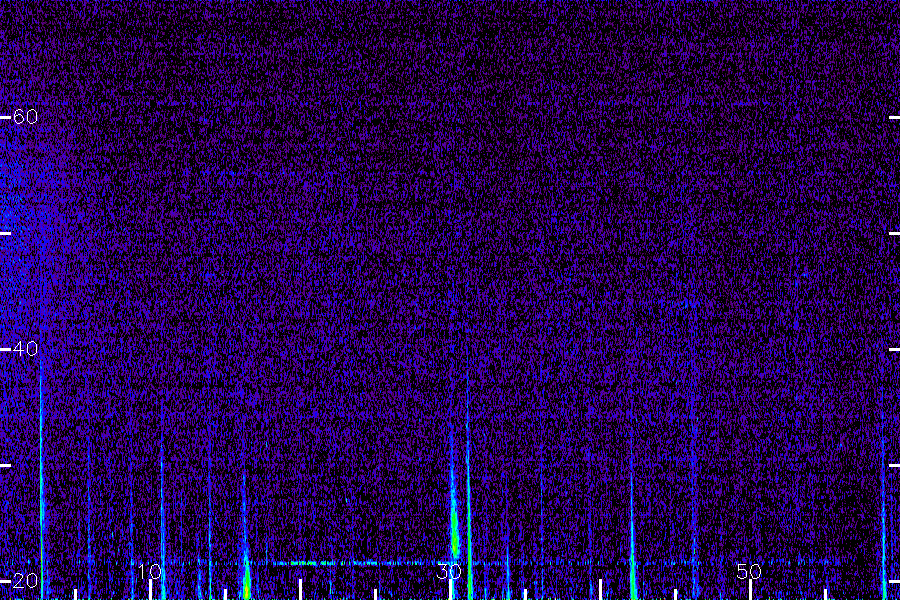The width and height of the screenshot is (900, 600).
Task: Click the '20' vertical axis label
Action: (25, 580)
